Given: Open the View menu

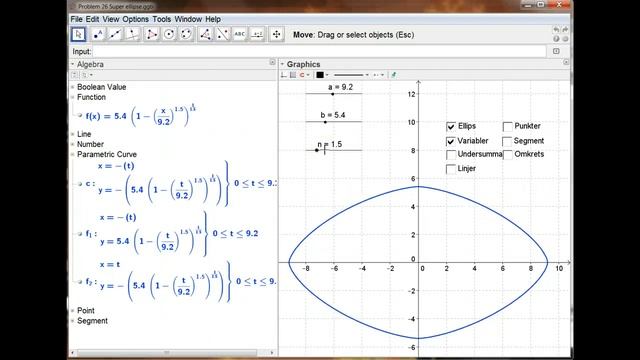Looking at the screenshot, I should (x=111, y=19).
